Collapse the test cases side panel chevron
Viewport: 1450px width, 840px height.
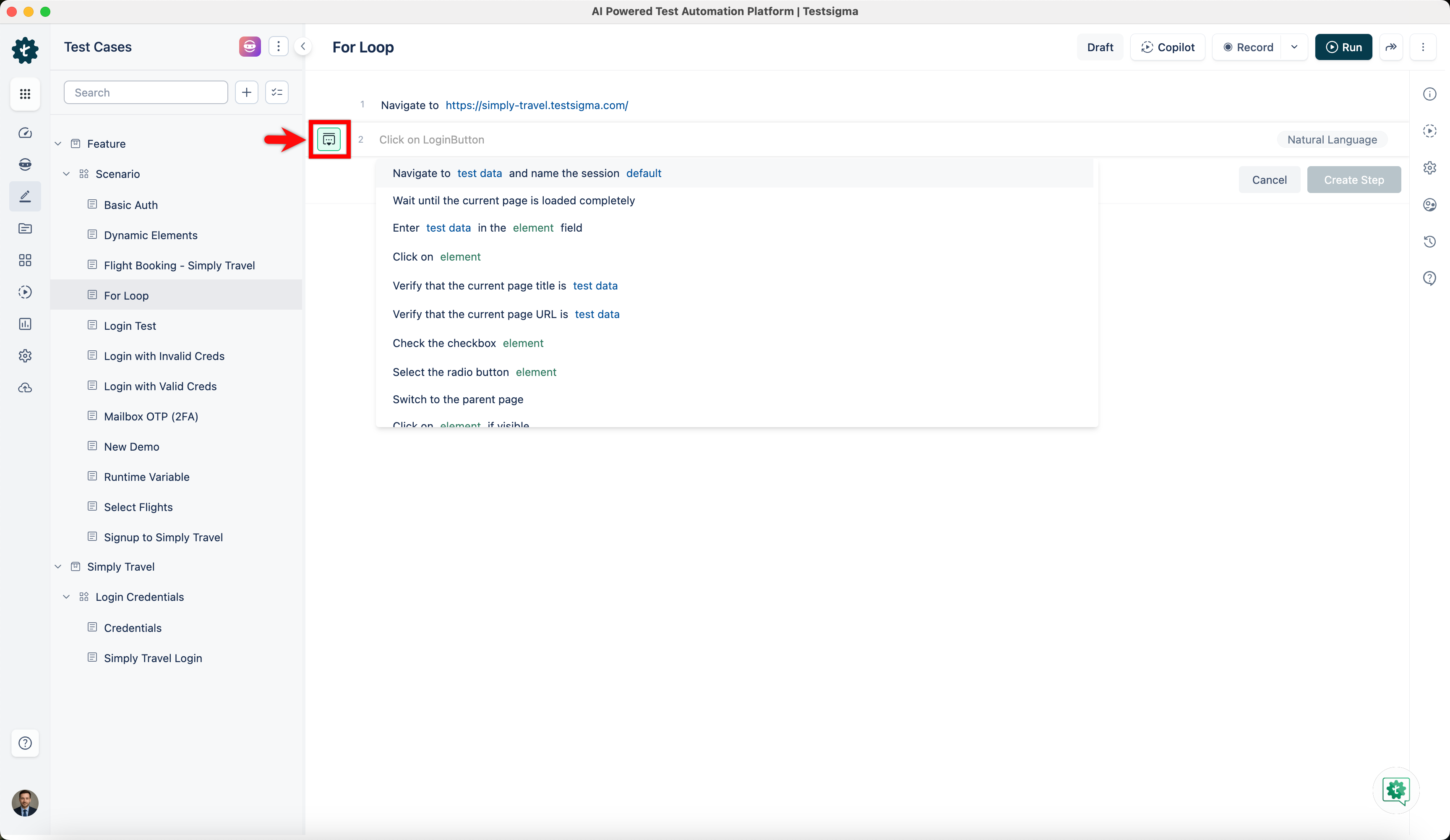coord(303,47)
